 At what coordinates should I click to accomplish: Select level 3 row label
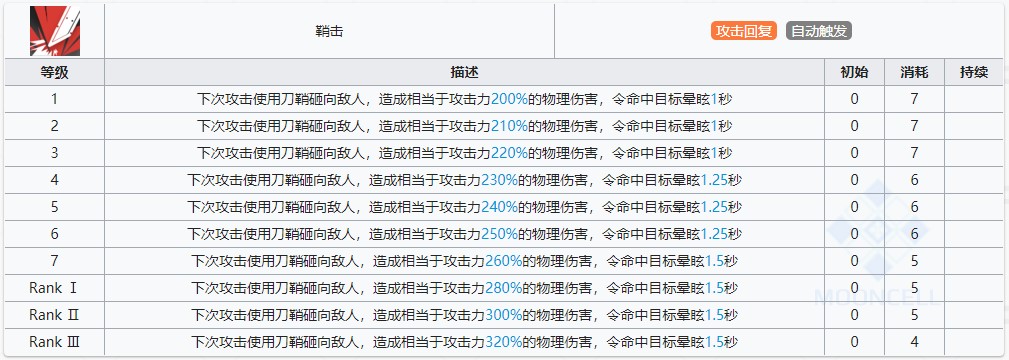[55, 153]
